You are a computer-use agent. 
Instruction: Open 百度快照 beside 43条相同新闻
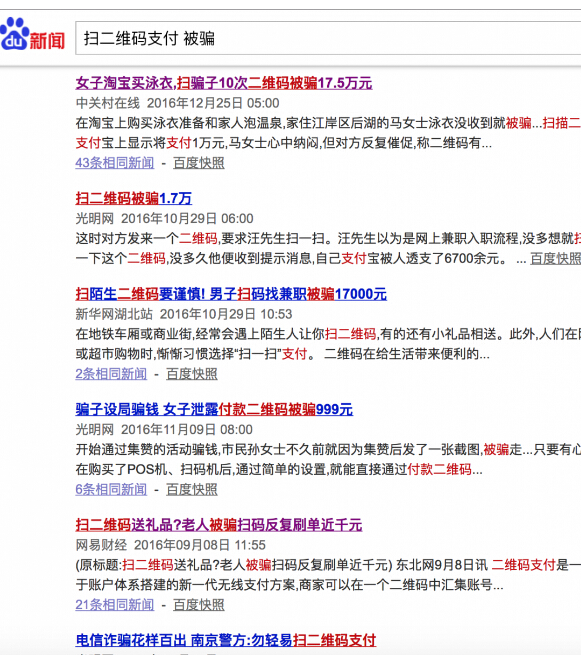click(x=199, y=163)
